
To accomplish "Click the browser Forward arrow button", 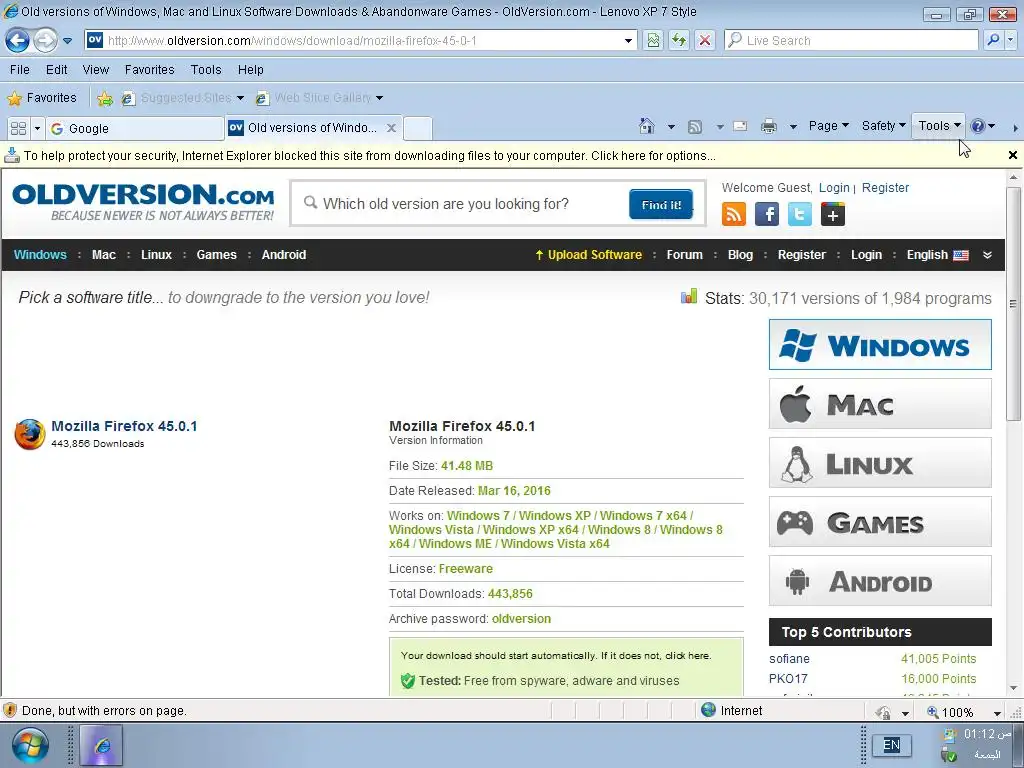I will (45, 40).
